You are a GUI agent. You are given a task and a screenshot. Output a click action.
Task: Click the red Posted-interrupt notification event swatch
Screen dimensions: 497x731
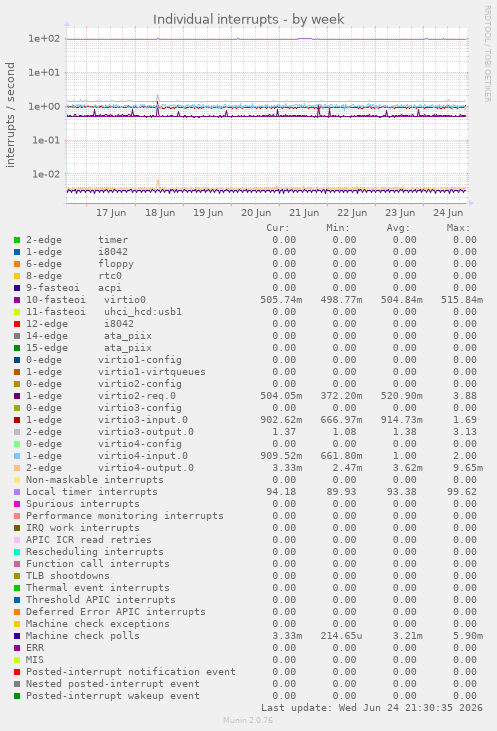[x=17, y=672]
